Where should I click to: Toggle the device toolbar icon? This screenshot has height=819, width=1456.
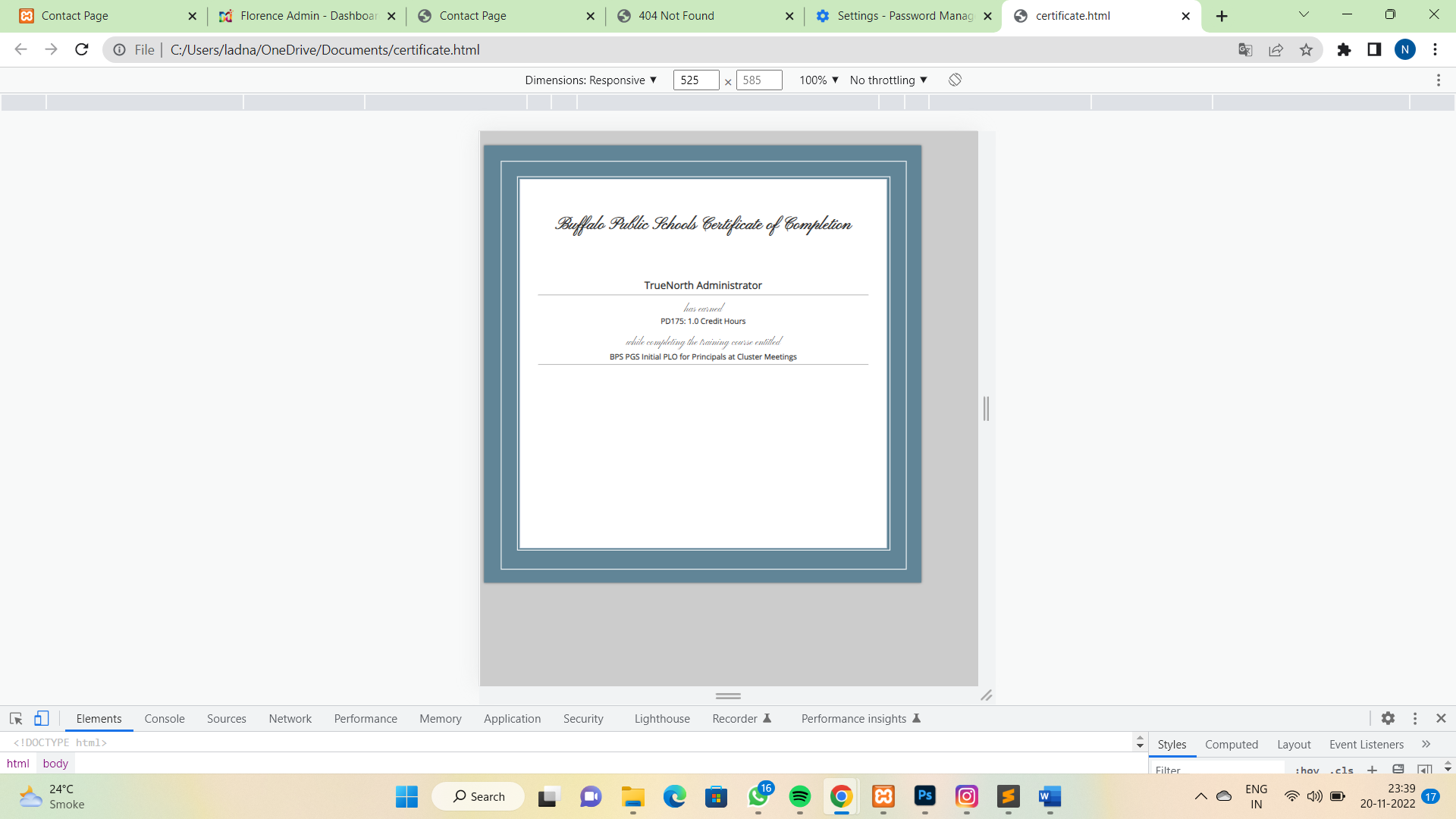pos(42,718)
